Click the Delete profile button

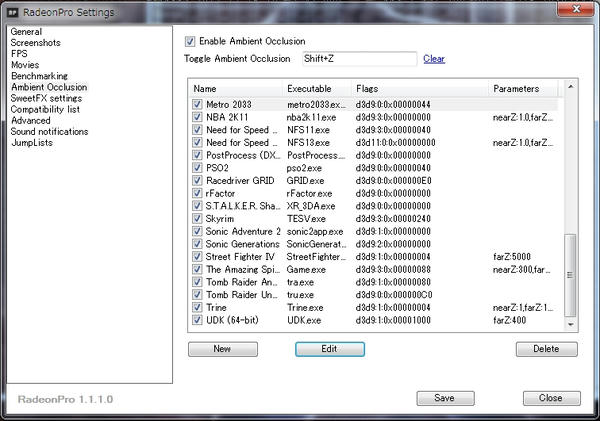point(546,349)
